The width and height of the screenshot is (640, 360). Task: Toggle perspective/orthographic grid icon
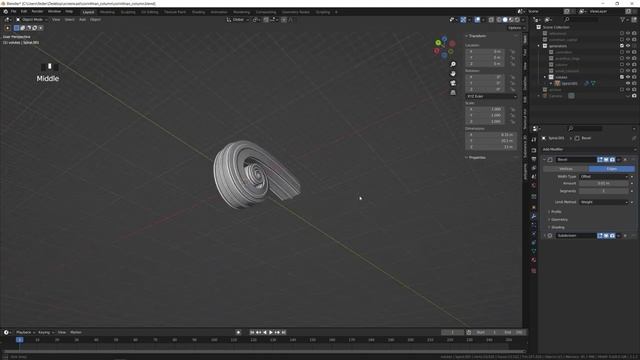tap(453, 93)
